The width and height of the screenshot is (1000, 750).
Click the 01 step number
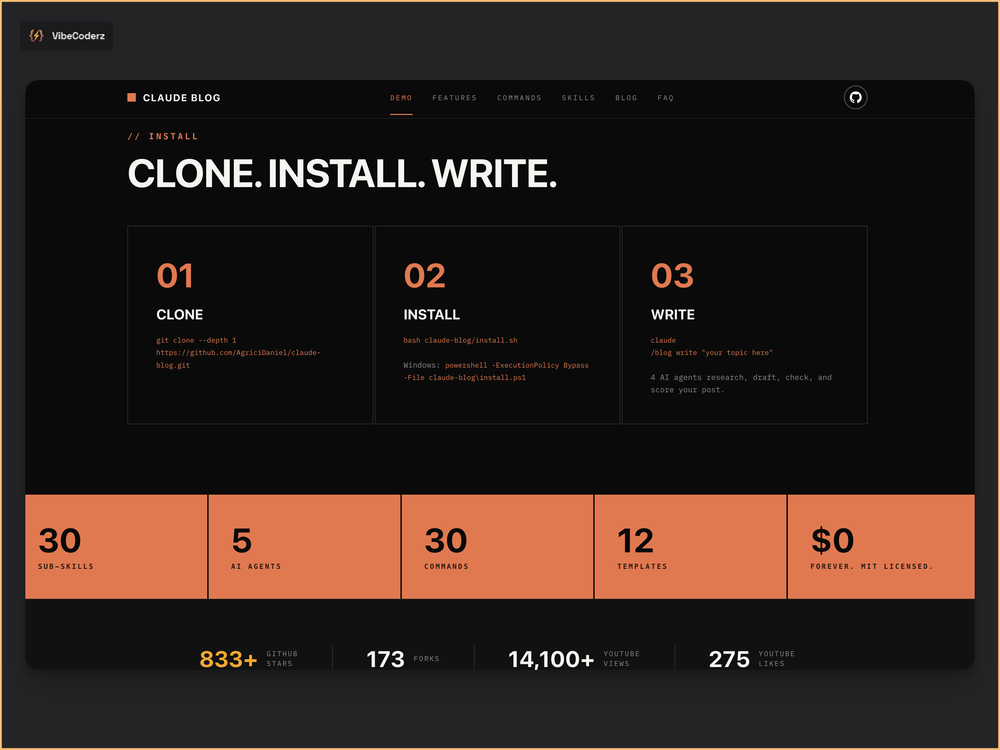coord(175,276)
